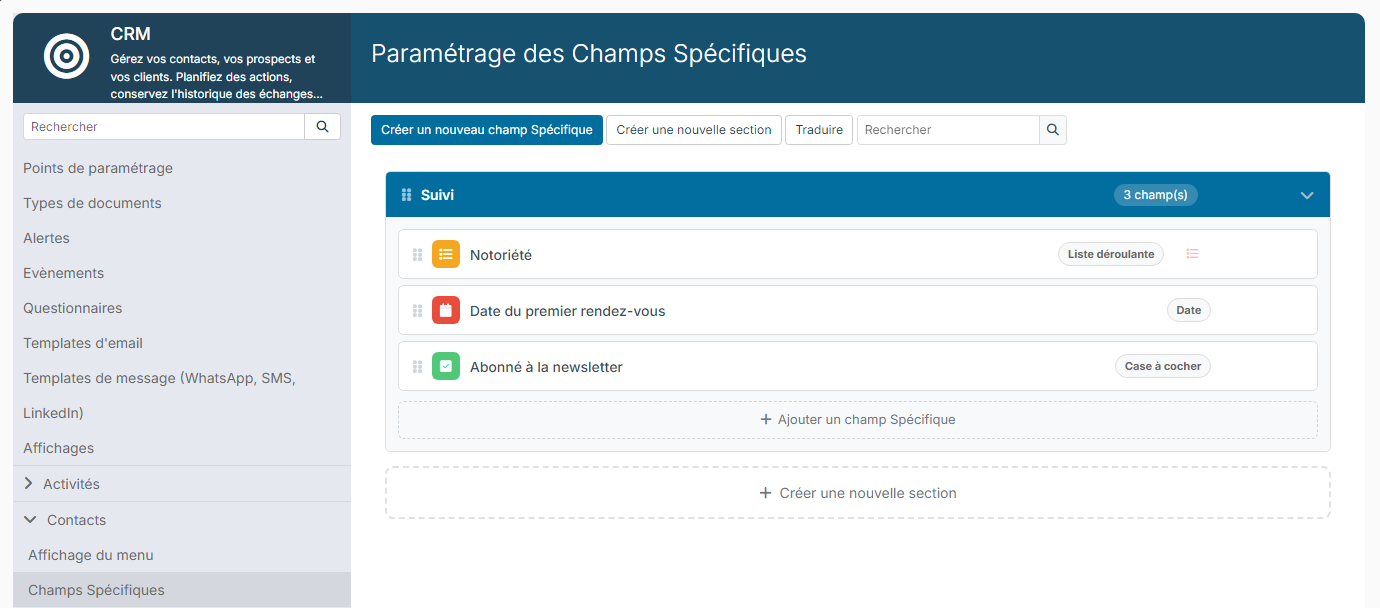
Task: Open Types de documents in sidebar
Action: [92, 203]
